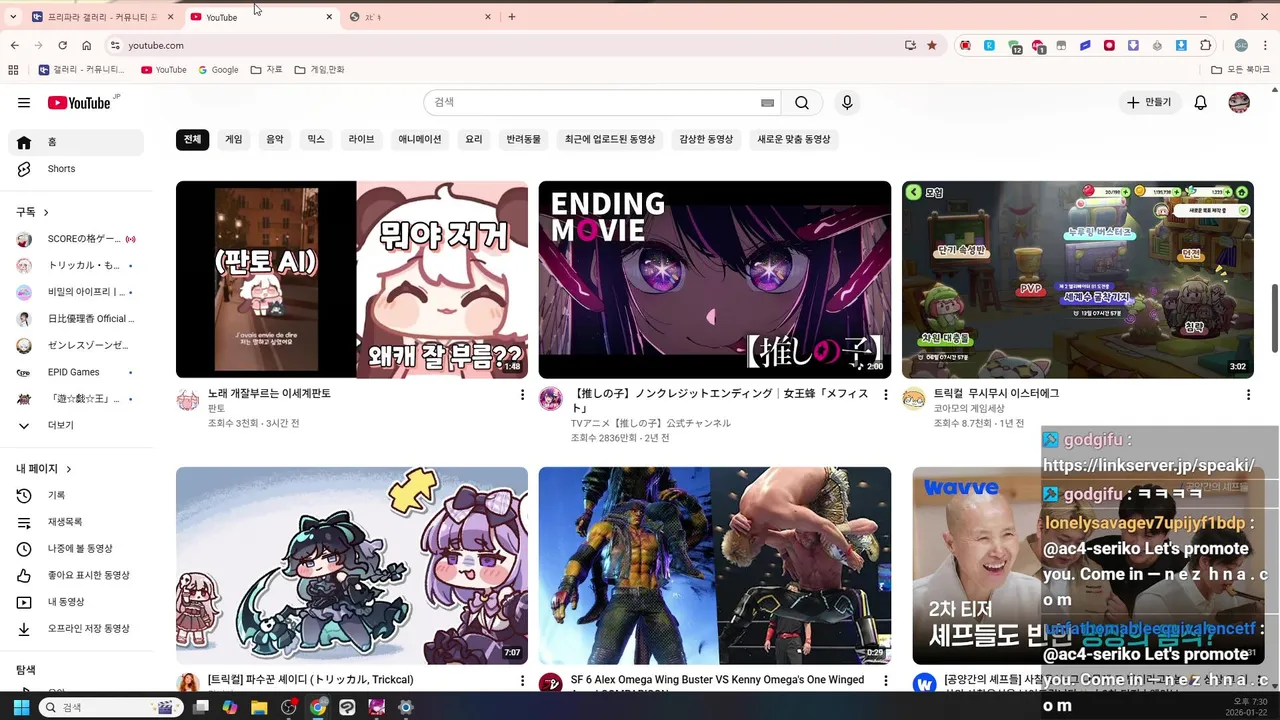The image size is (1280, 720).
Task: Open the 게임,만화 bookmarks folder
Action: coord(320,70)
